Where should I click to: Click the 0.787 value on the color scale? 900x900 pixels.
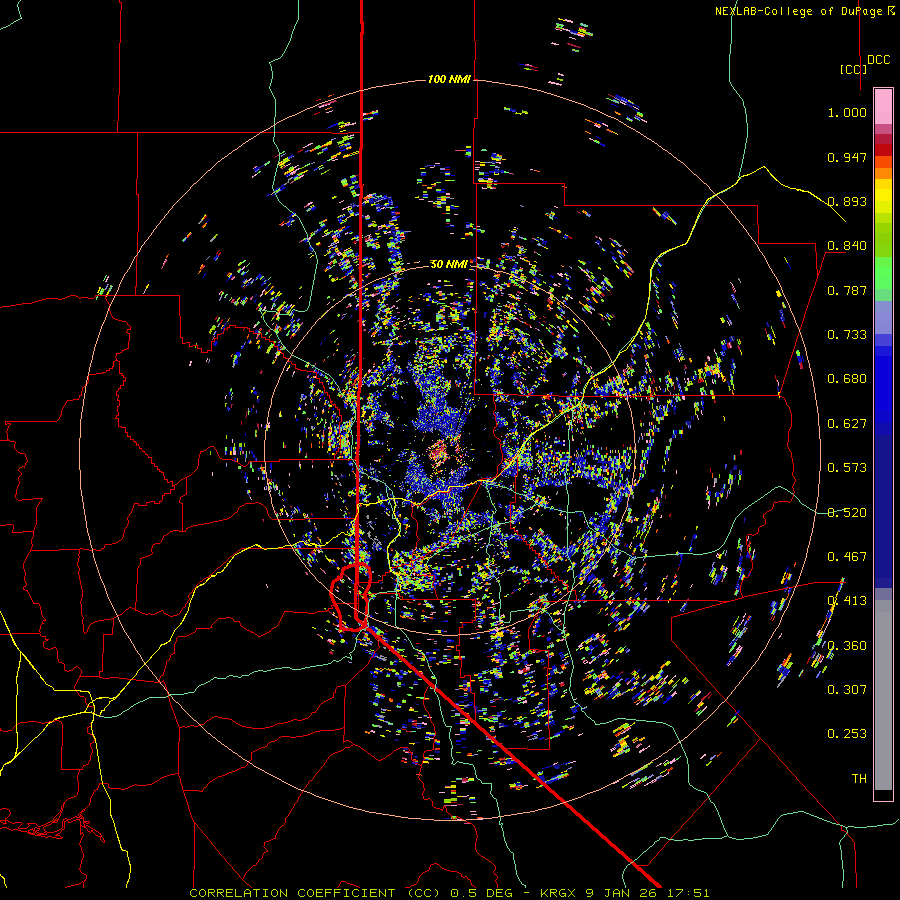[x=847, y=290]
